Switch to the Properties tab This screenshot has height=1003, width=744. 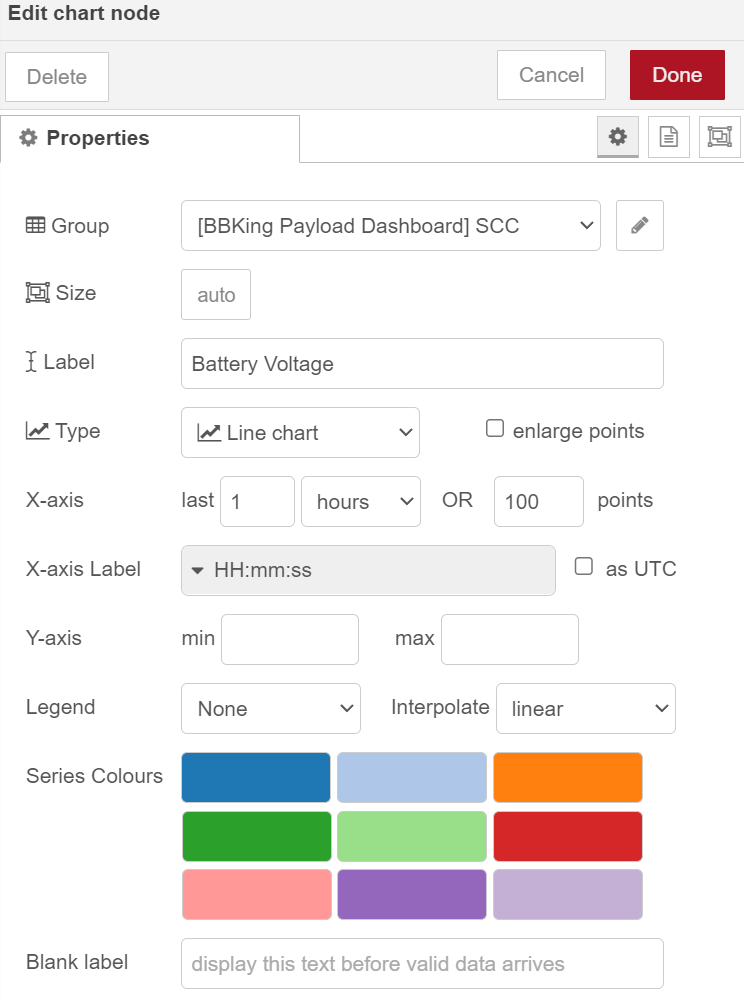pyautogui.click(x=150, y=138)
